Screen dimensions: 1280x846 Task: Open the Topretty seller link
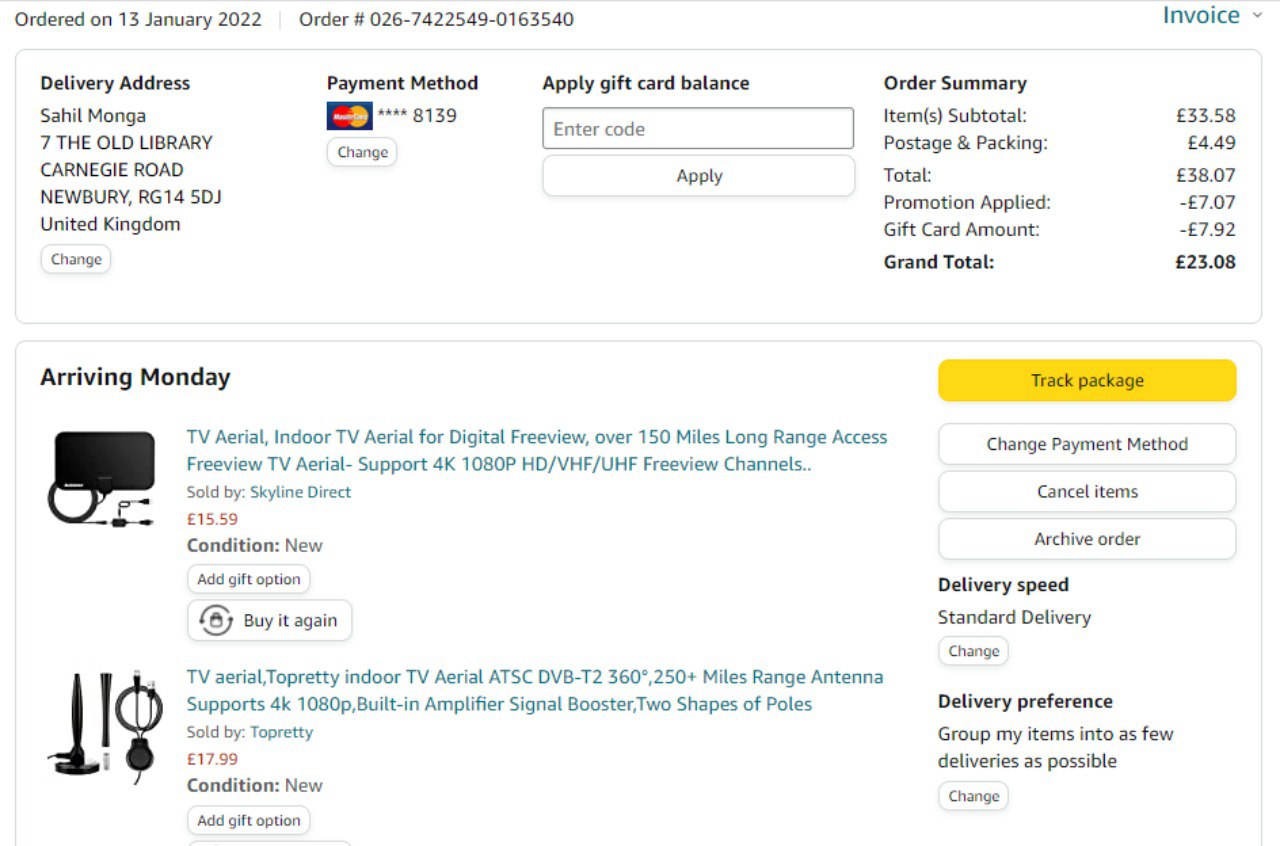coord(281,732)
